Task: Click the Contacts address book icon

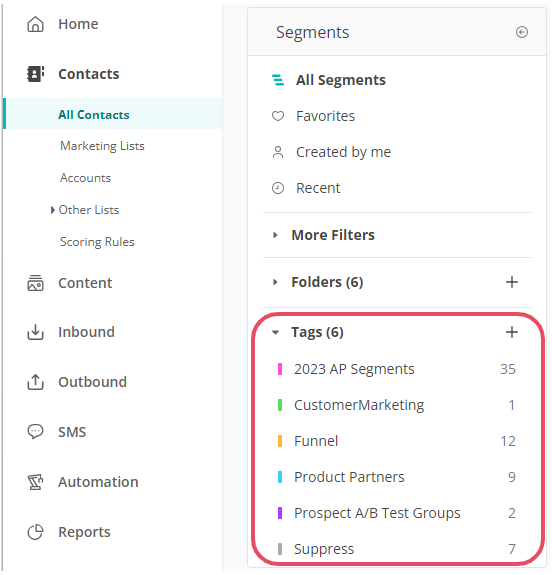Action: (35, 74)
